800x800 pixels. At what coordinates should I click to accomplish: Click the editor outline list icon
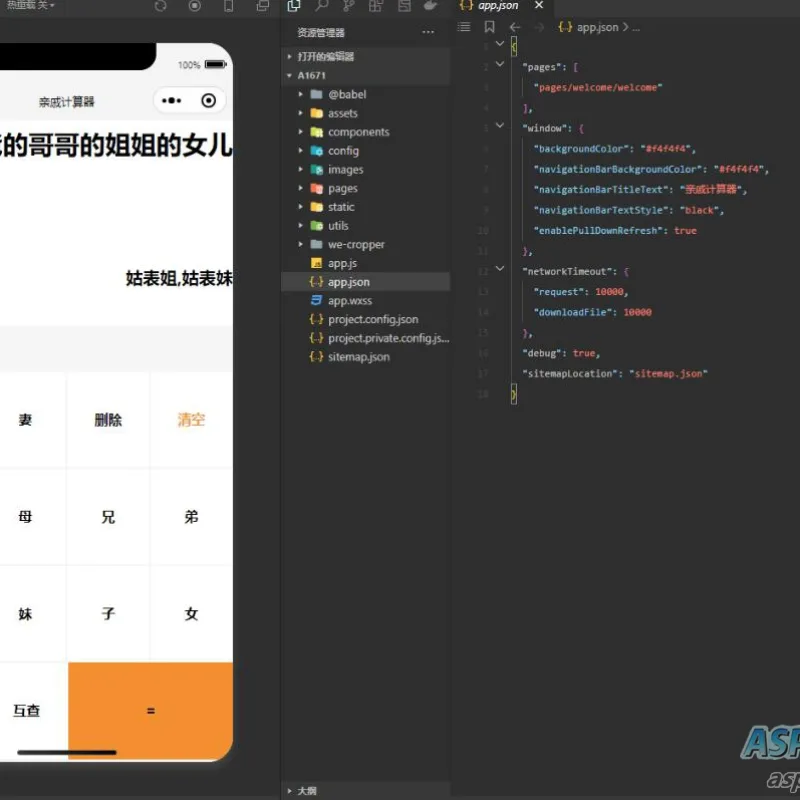coord(464,27)
